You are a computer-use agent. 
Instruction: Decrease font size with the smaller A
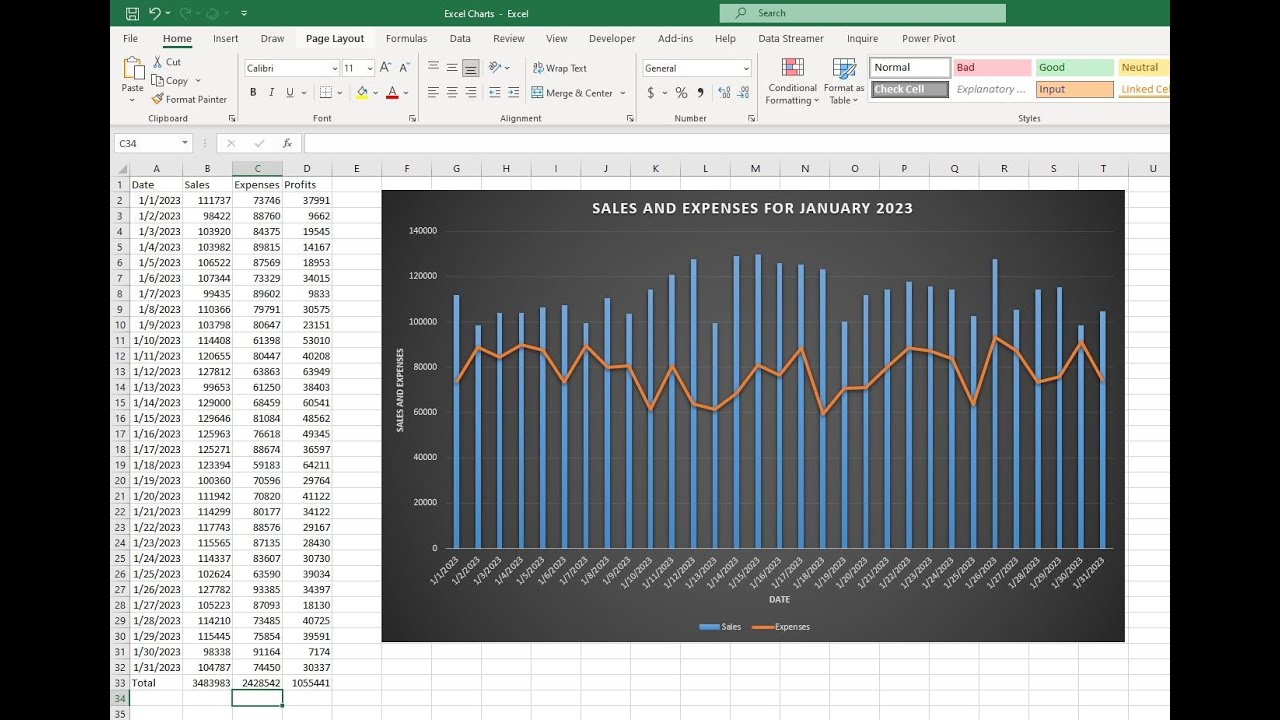(x=404, y=68)
